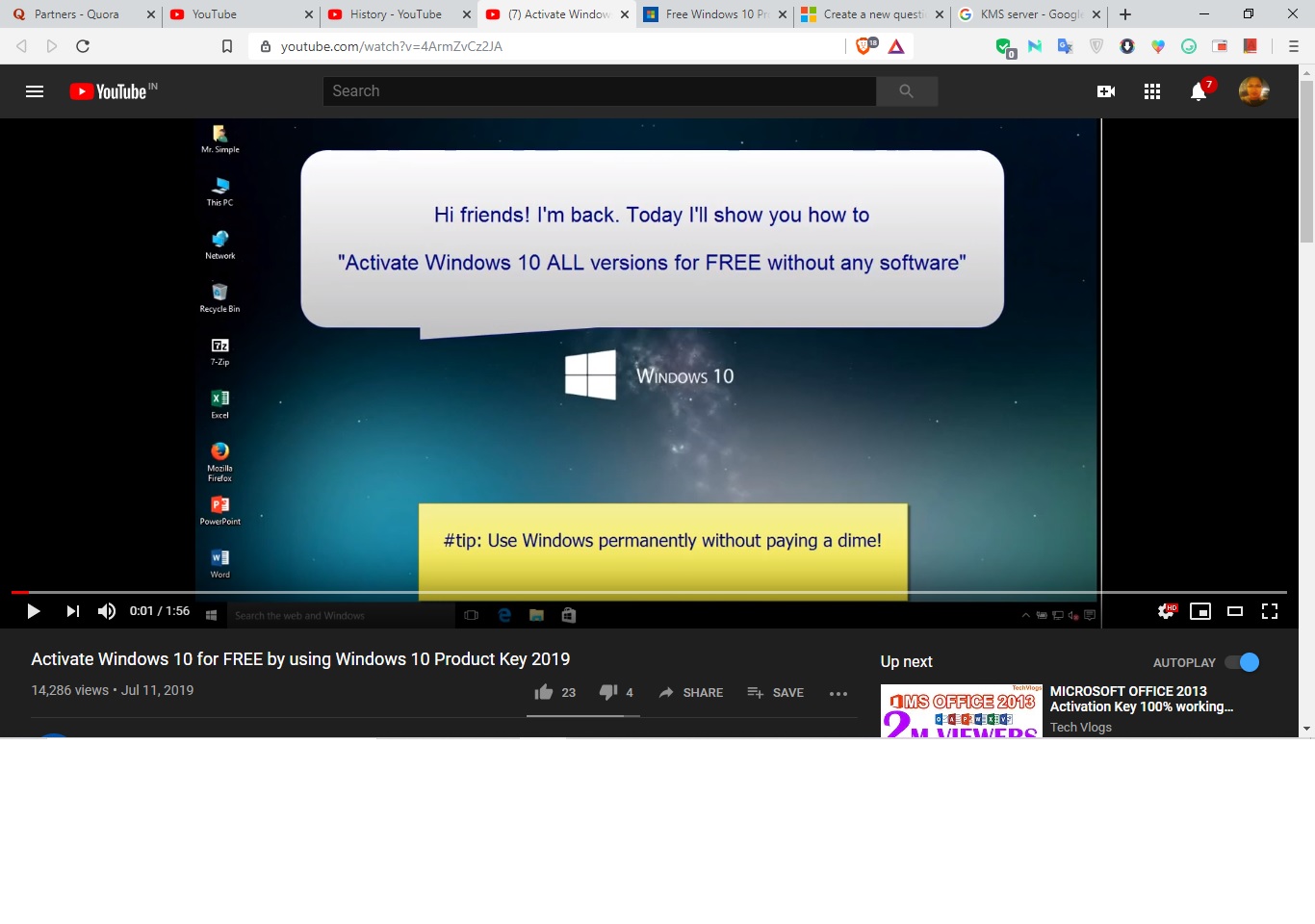Open the MS Office 2013 video thumbnail
The width and height of the screenshot is (1315, 924).
[x=961, y=710]
